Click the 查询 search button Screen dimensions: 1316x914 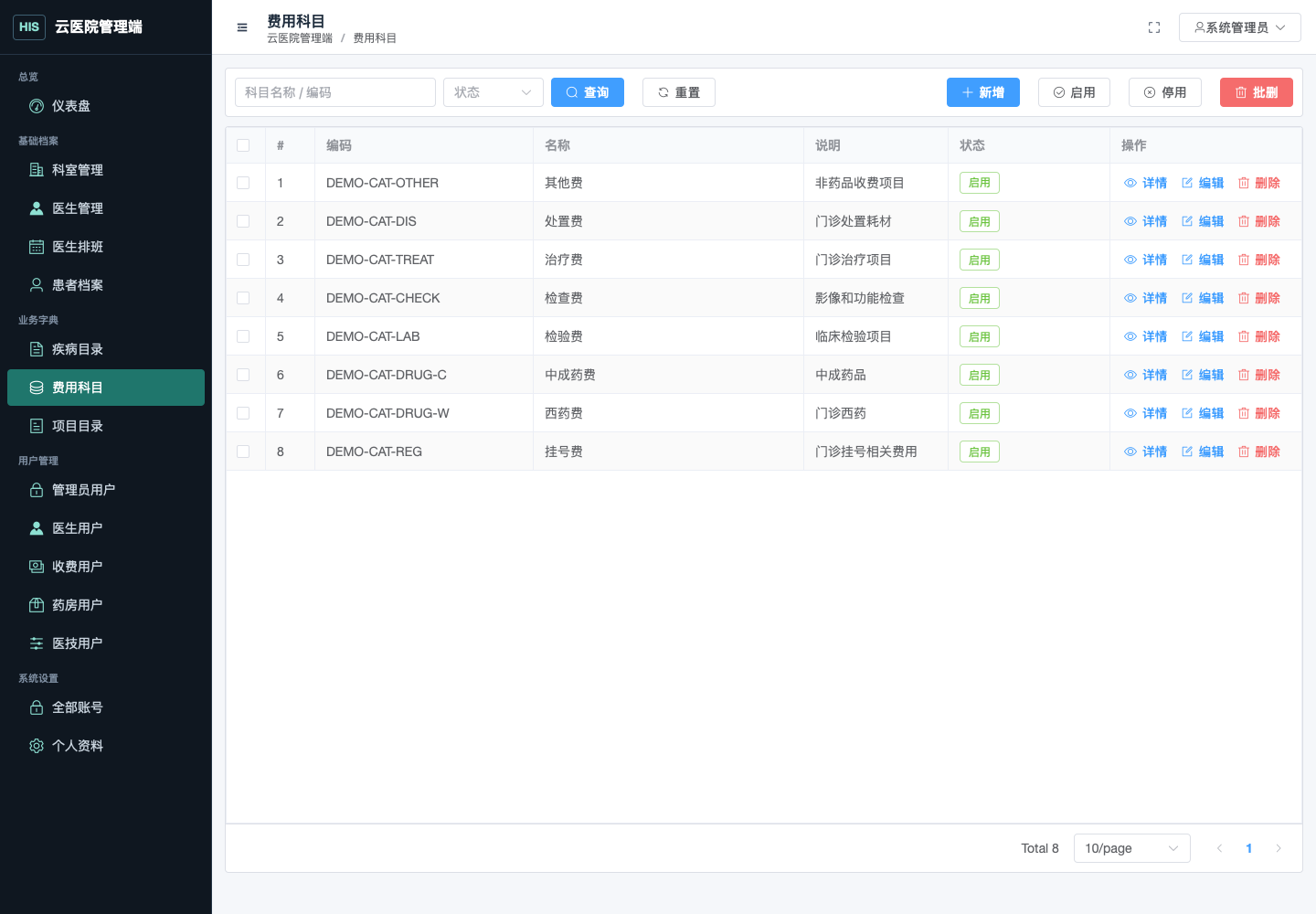(588, 92)
